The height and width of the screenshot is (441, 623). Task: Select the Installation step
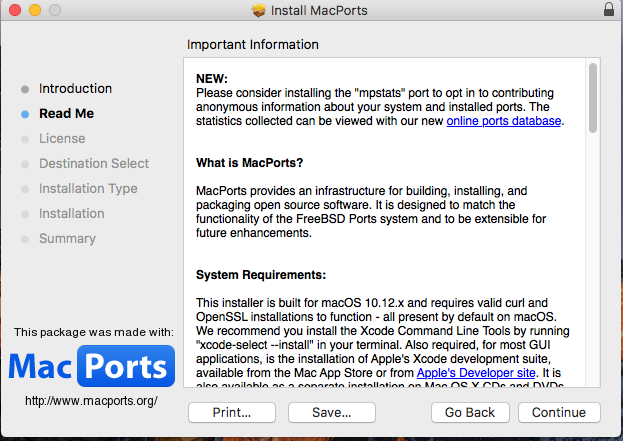72,214
